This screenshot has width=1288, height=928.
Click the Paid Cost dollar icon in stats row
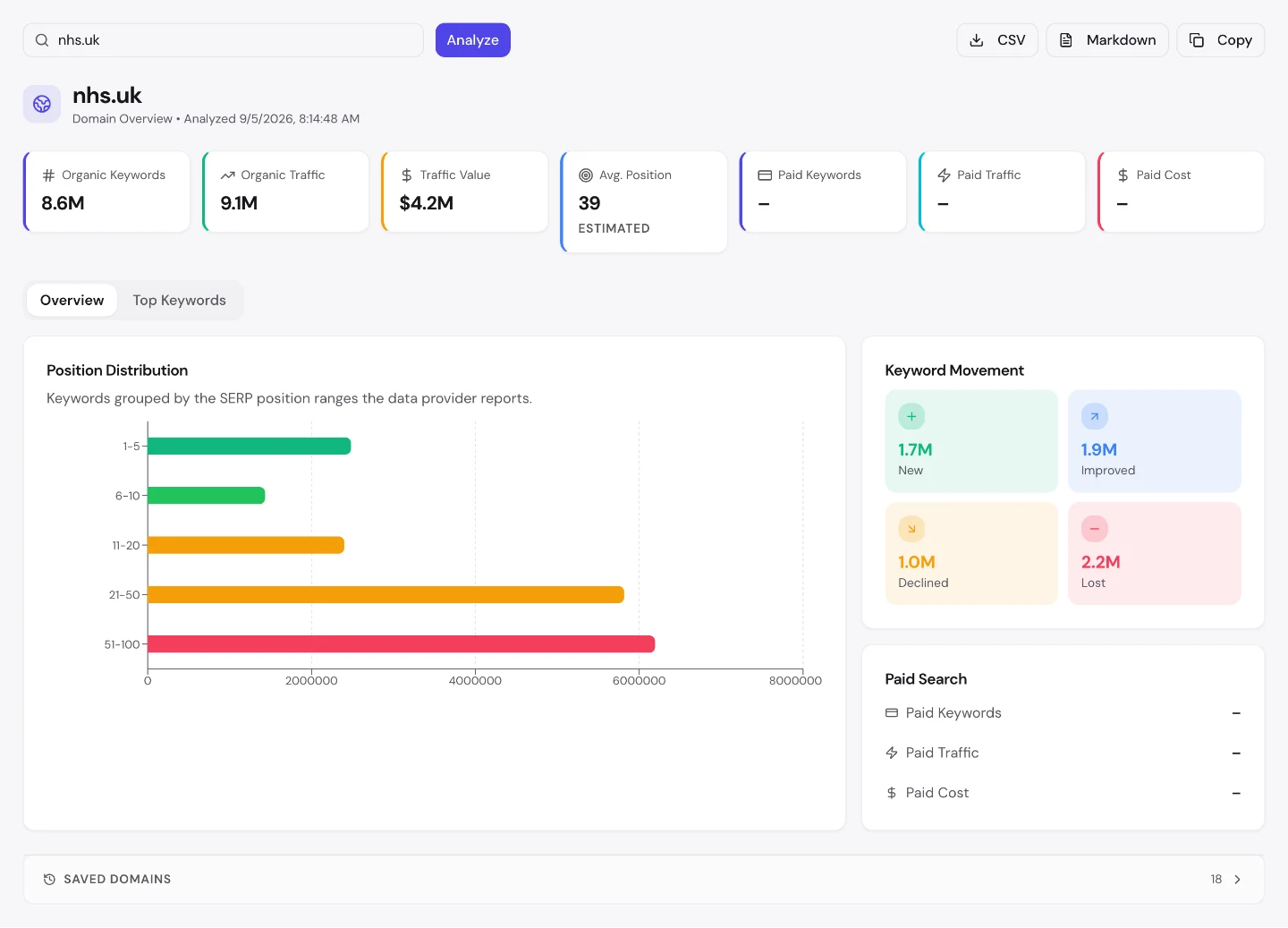coord(1123,175)
